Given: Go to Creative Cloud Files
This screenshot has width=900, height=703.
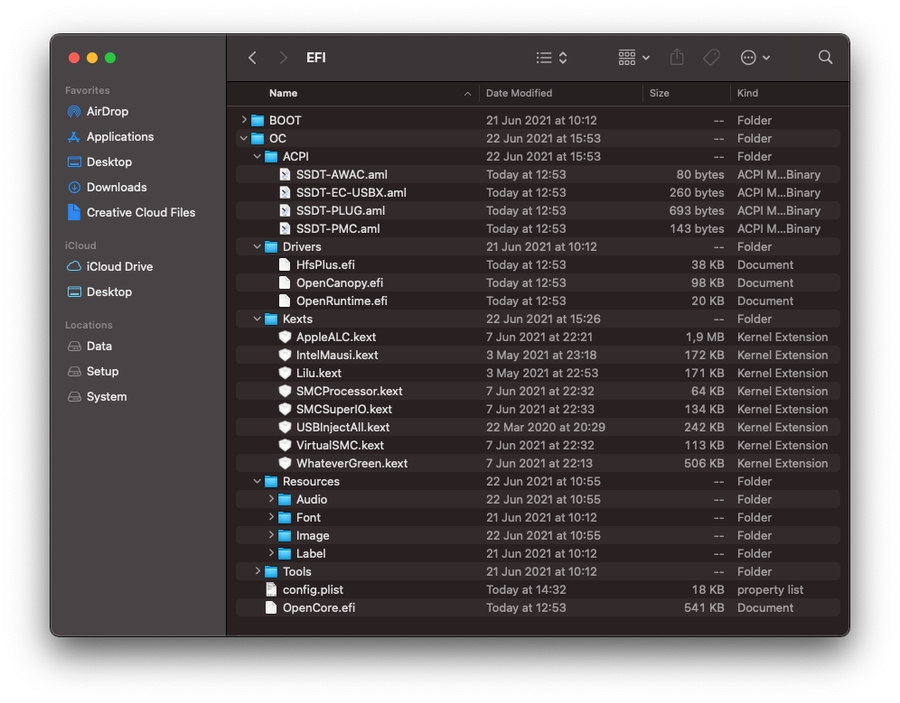Looking at the screenshot, I should (141, 212).
